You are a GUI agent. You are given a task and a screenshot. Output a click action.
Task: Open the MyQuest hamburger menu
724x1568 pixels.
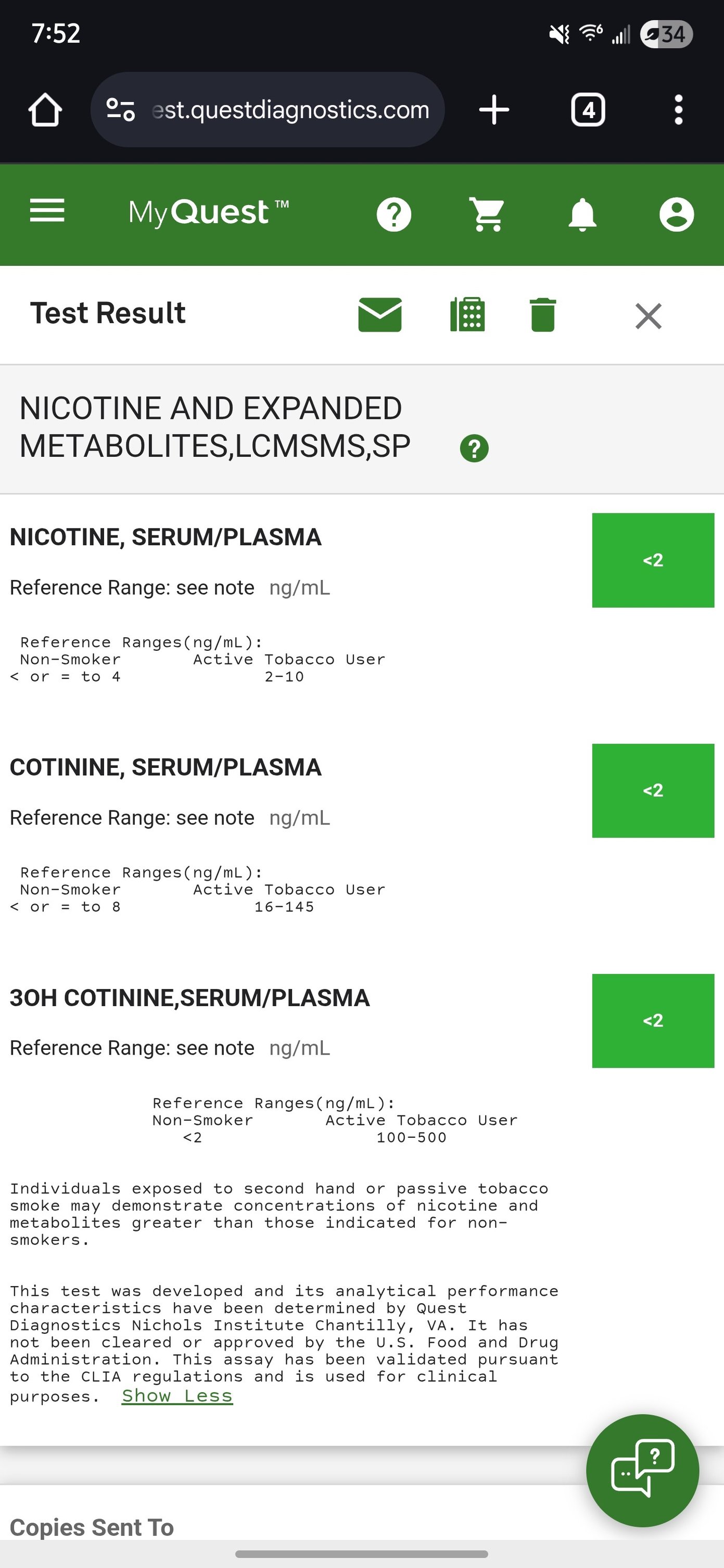pyautogui.click(x=47, y=211)
